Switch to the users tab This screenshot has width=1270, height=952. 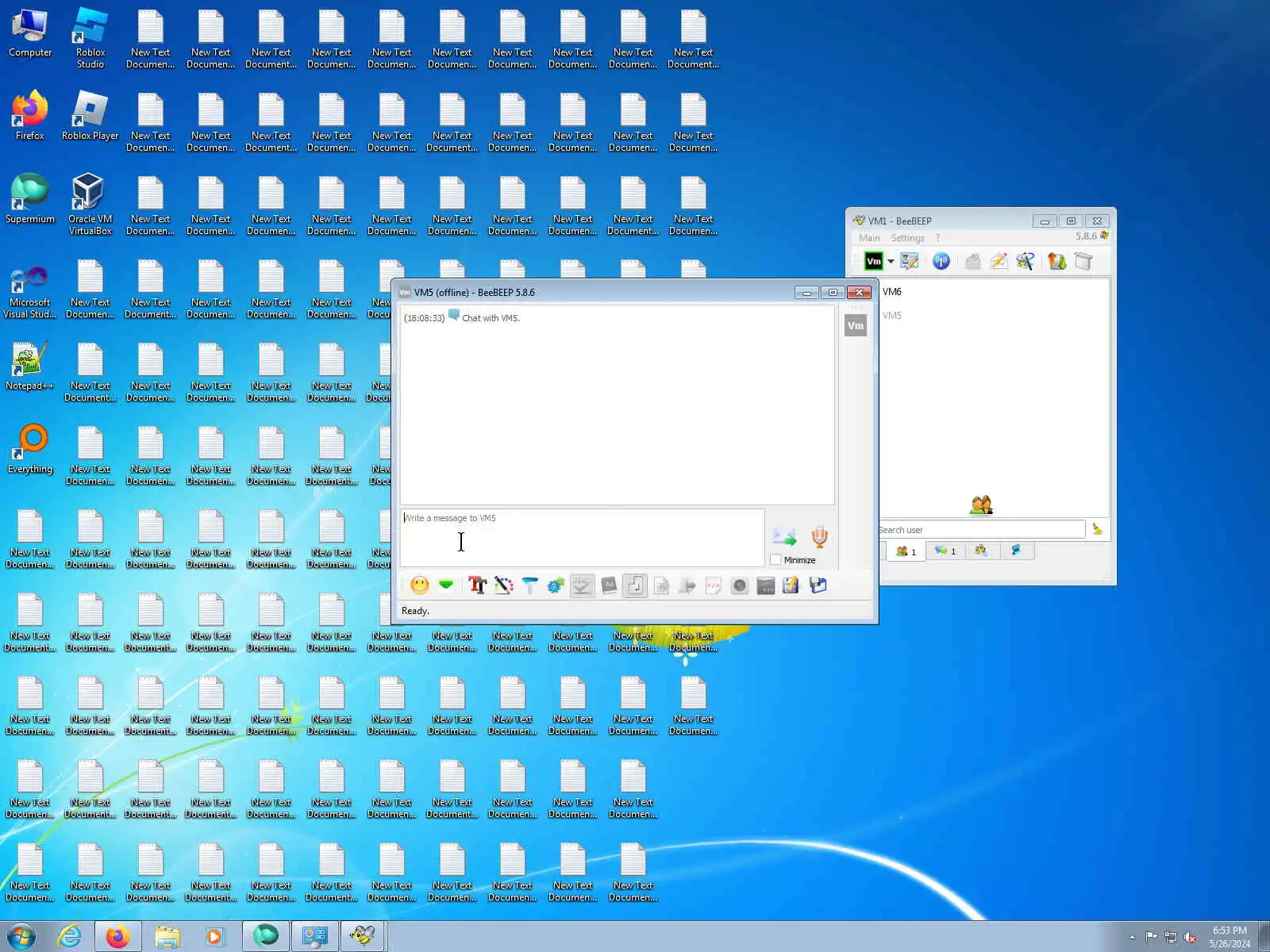906,551
